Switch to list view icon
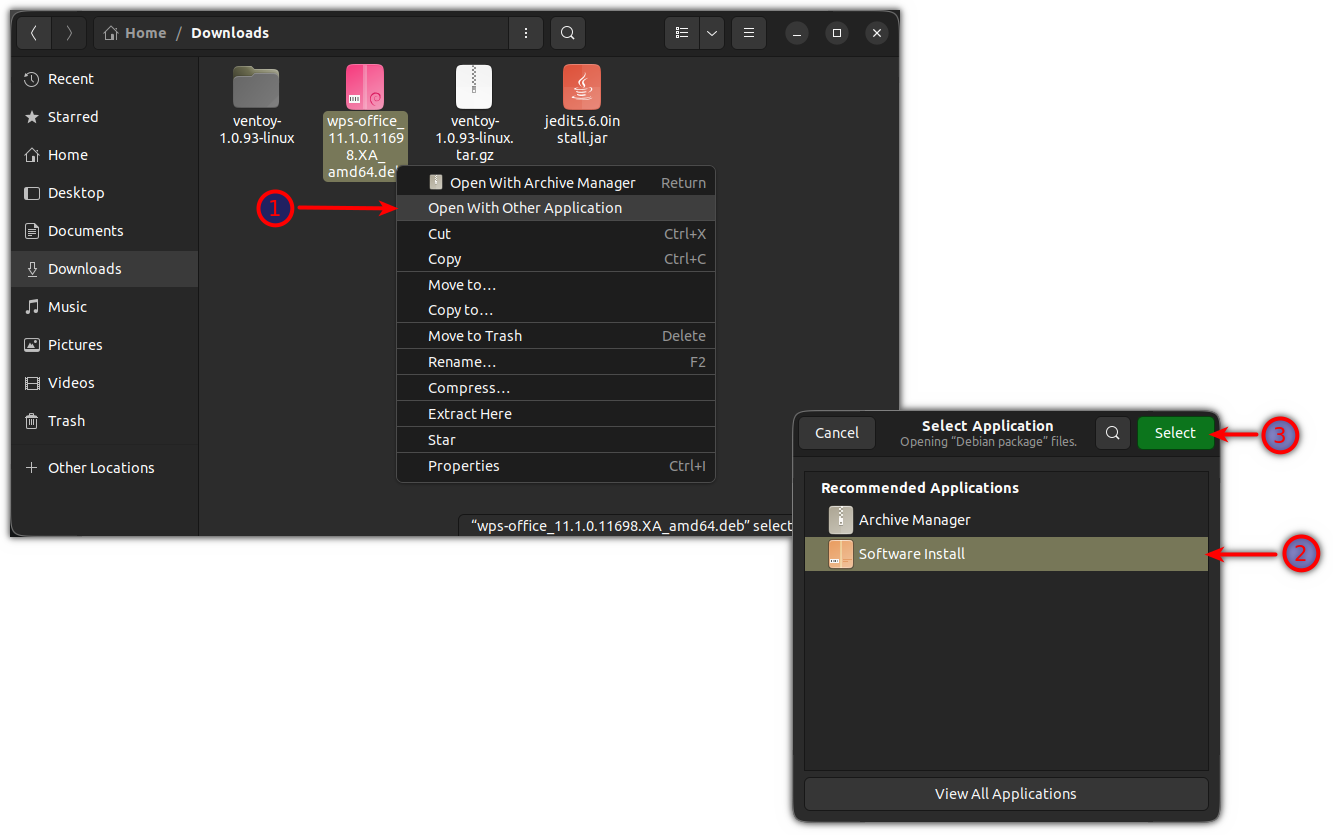Viewport: 1333px width, 835px height. click(x=682, y=33)
